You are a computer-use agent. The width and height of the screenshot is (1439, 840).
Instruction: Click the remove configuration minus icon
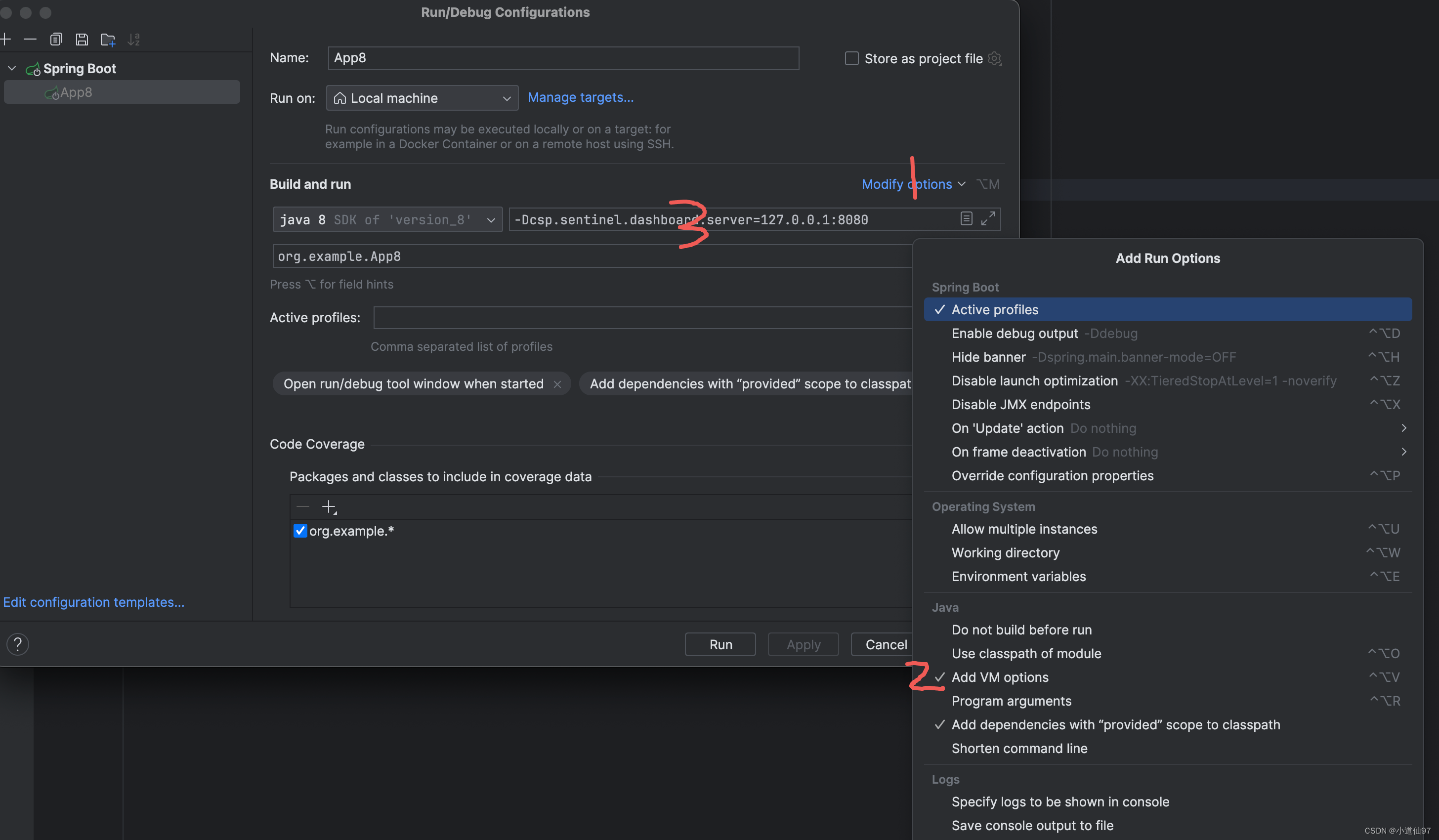click(x=30, y=40)
